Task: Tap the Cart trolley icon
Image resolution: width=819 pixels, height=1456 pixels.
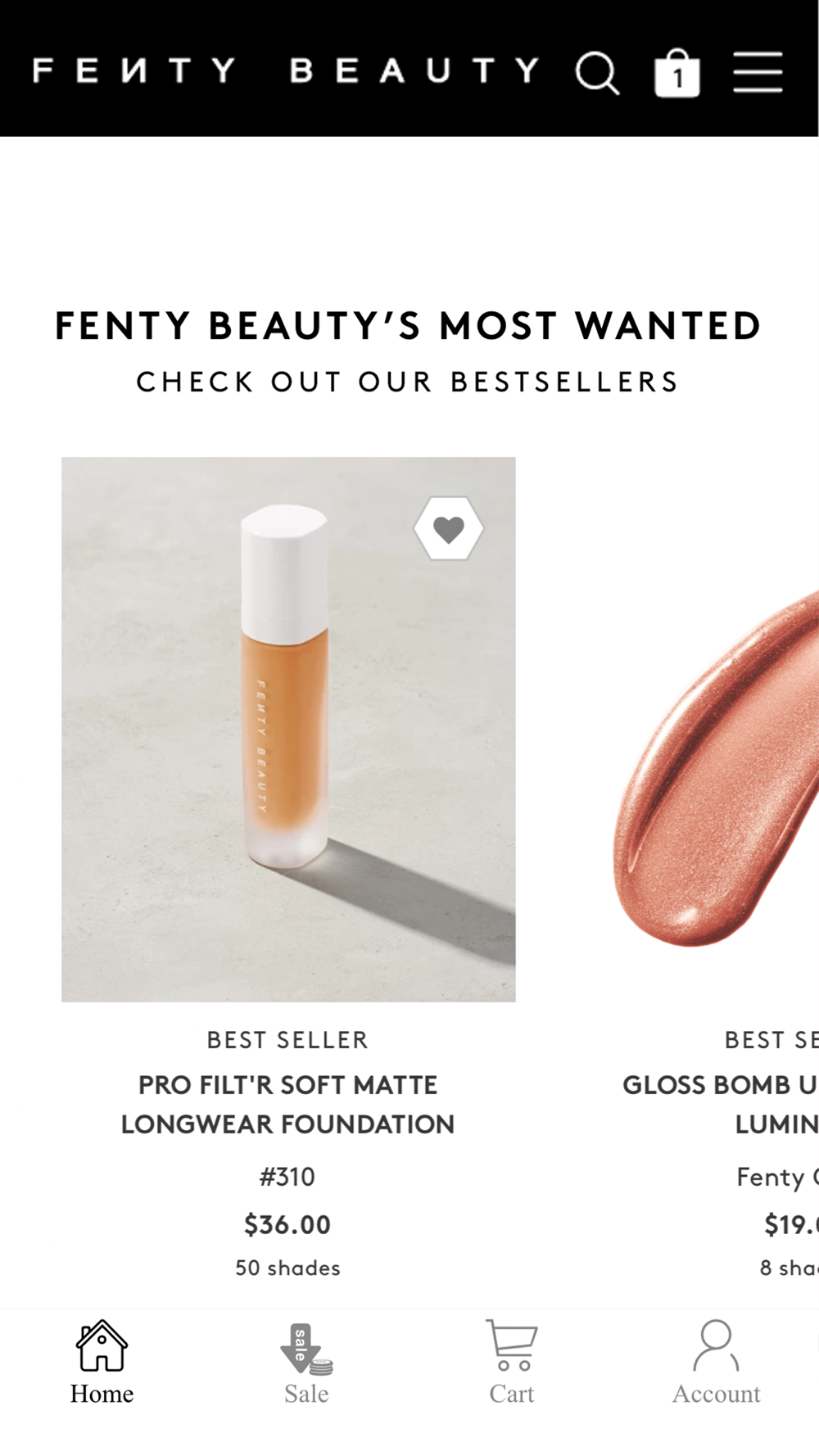Action: pyautogui.click(x=512, y=1345)
